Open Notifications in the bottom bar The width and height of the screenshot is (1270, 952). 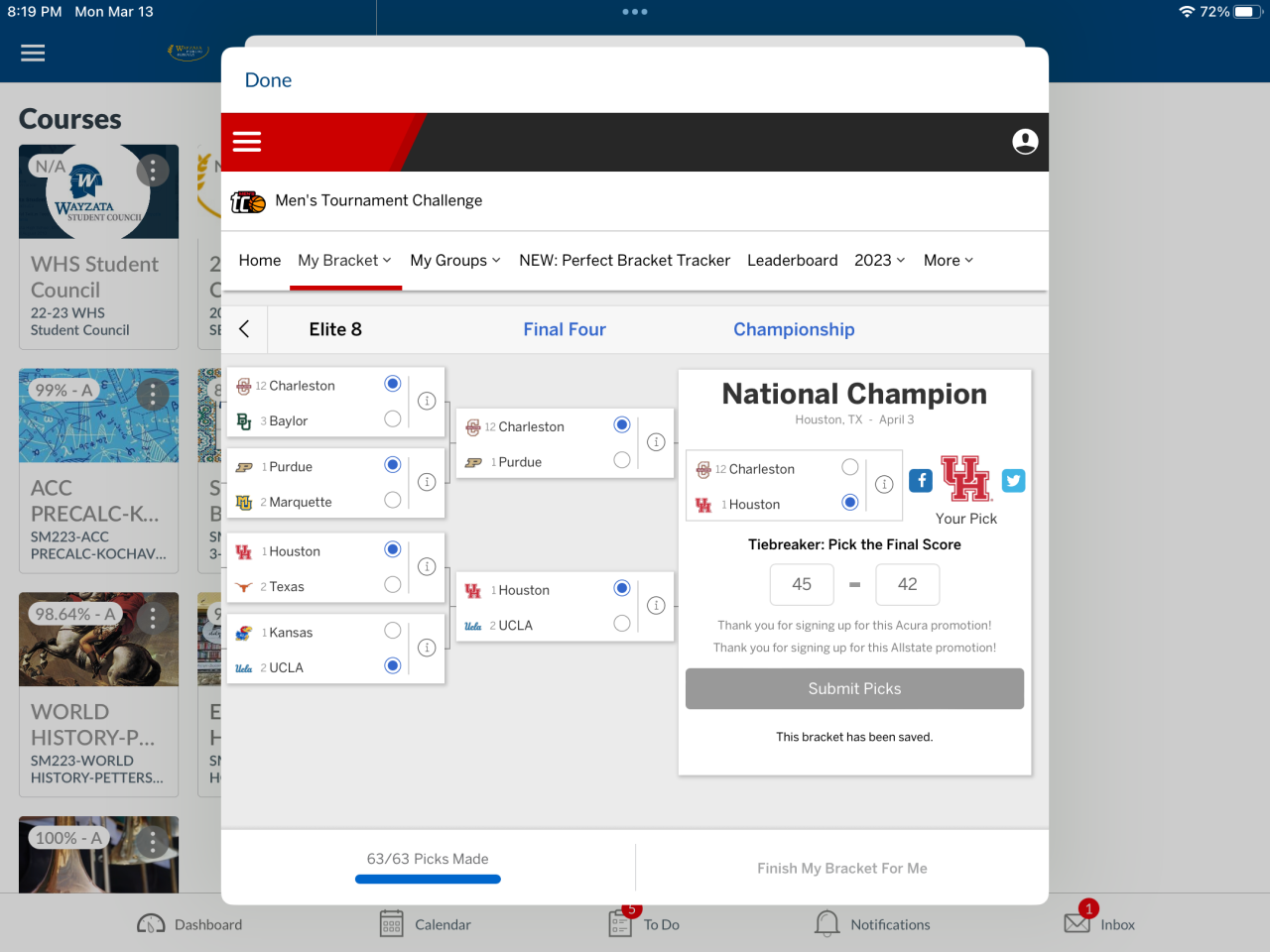872,924
